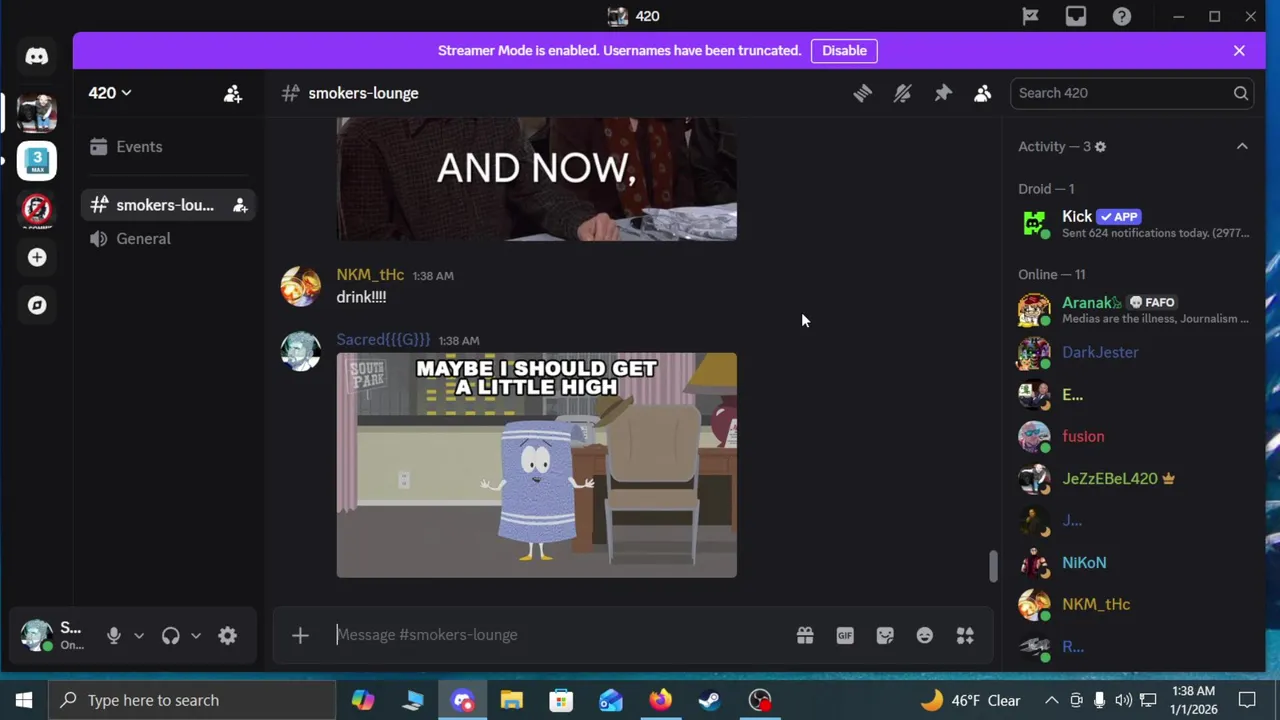Open pinned messages
1280x720 pixels.
click(x=943, y=93)
